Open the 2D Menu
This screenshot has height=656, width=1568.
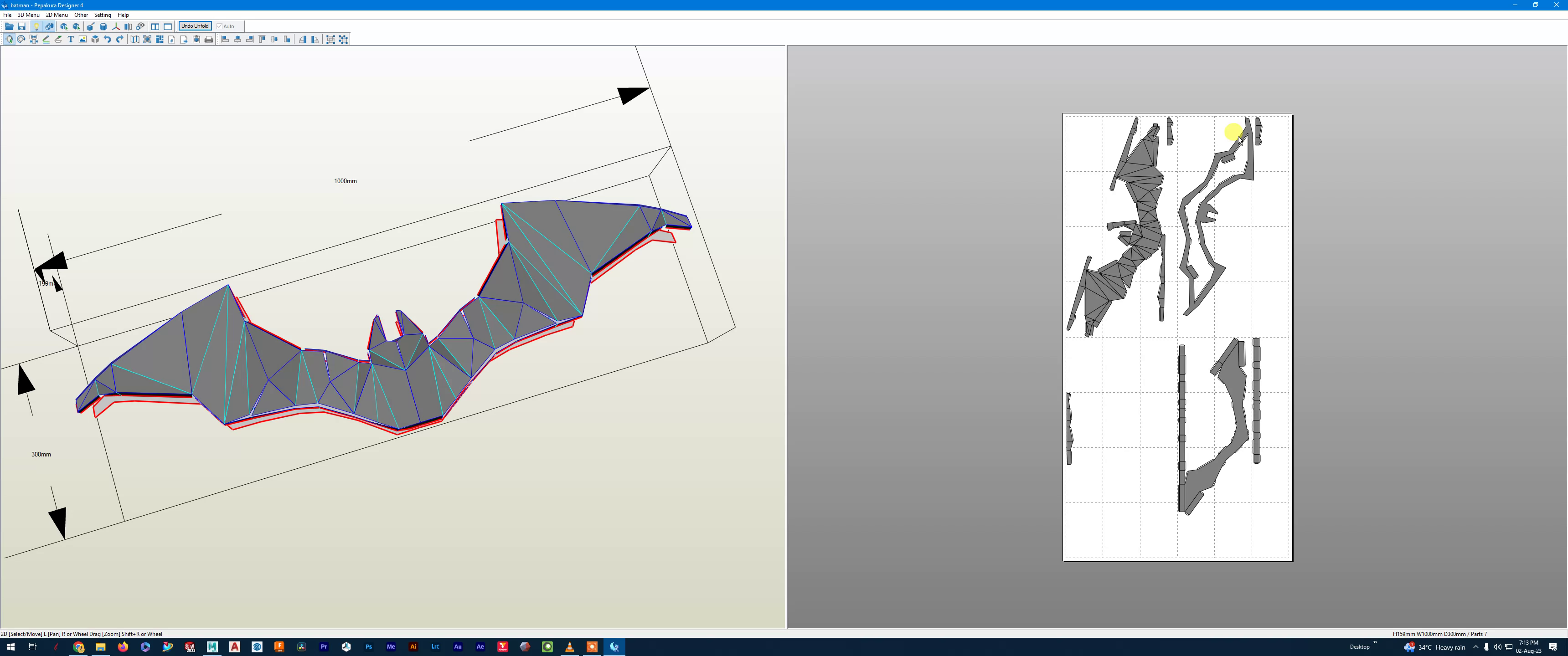(x=57, y=15)
